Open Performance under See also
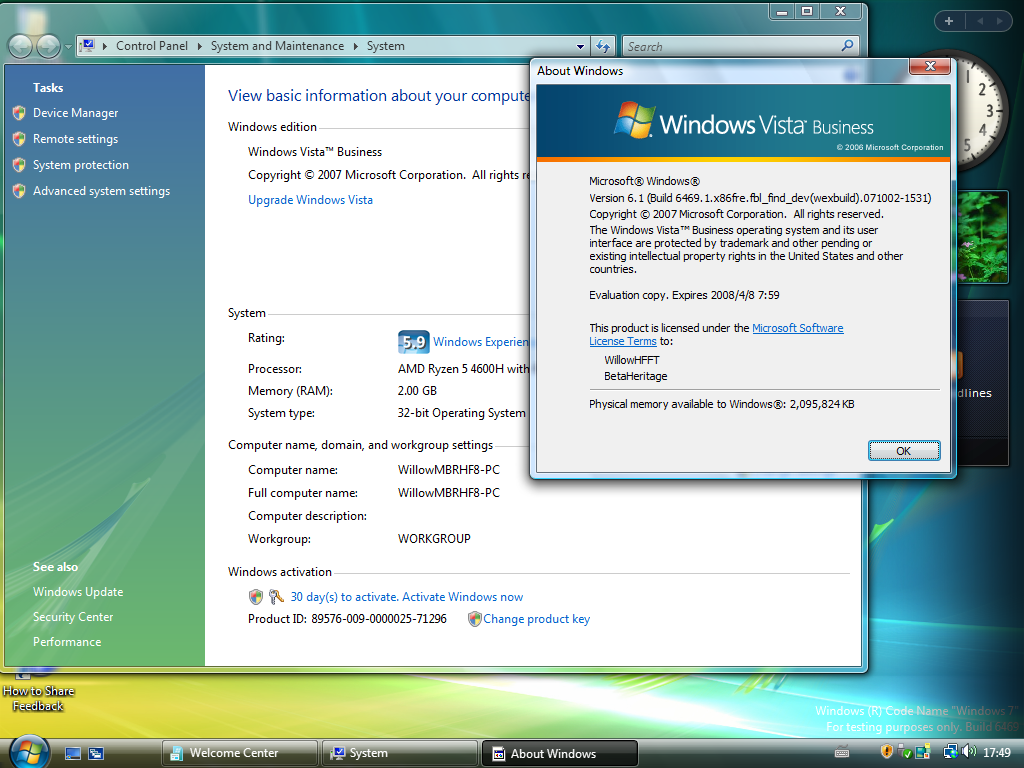This screenshot has width=1024, height=768. (x=67, y=642)
